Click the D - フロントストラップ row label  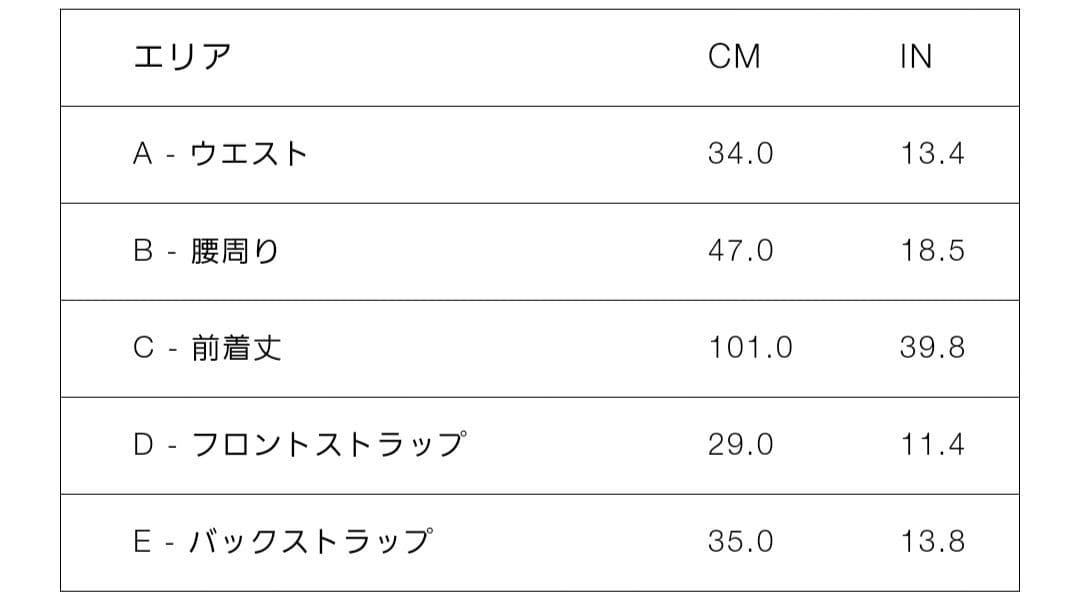click(x=299, y=445)
